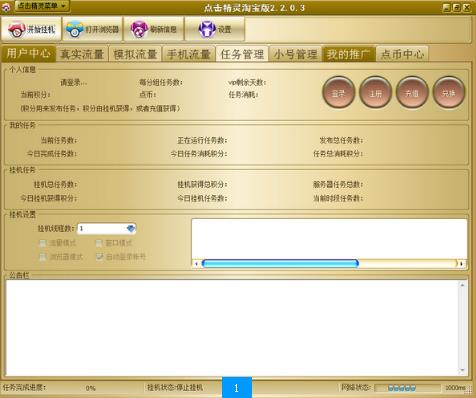This screenshot has width=476, height=398.
Task: Click the horizontal scrollbar left arrow
Action: [x=196, y=264]
